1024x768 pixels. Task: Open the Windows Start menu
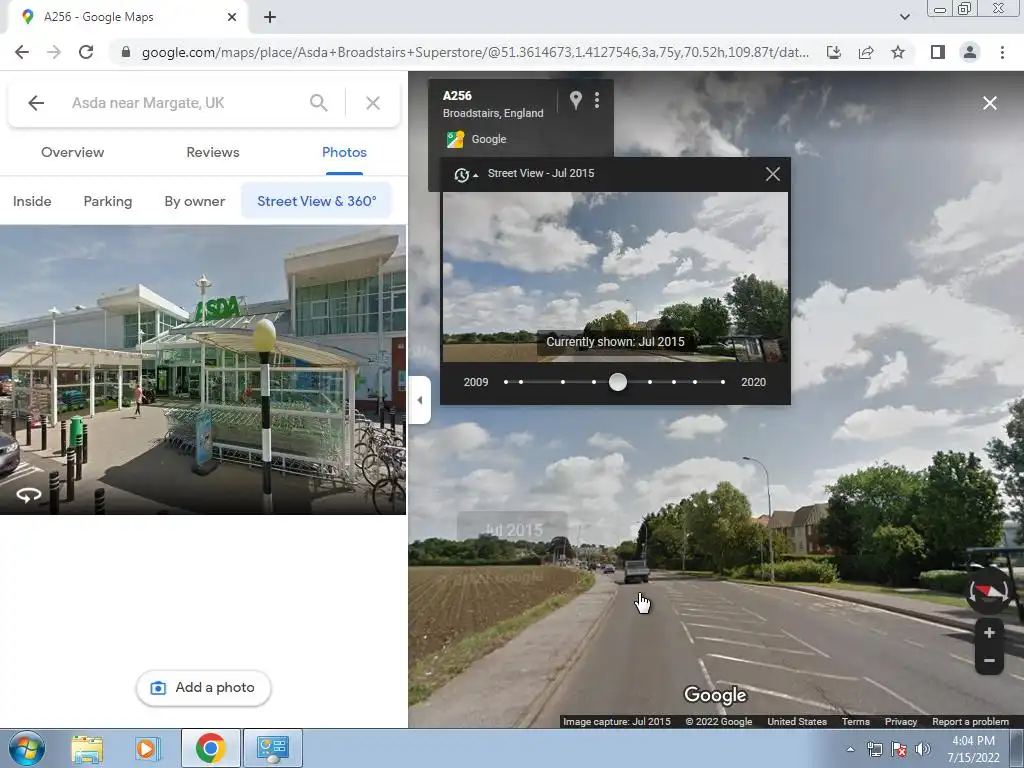(x=26, y=748)
